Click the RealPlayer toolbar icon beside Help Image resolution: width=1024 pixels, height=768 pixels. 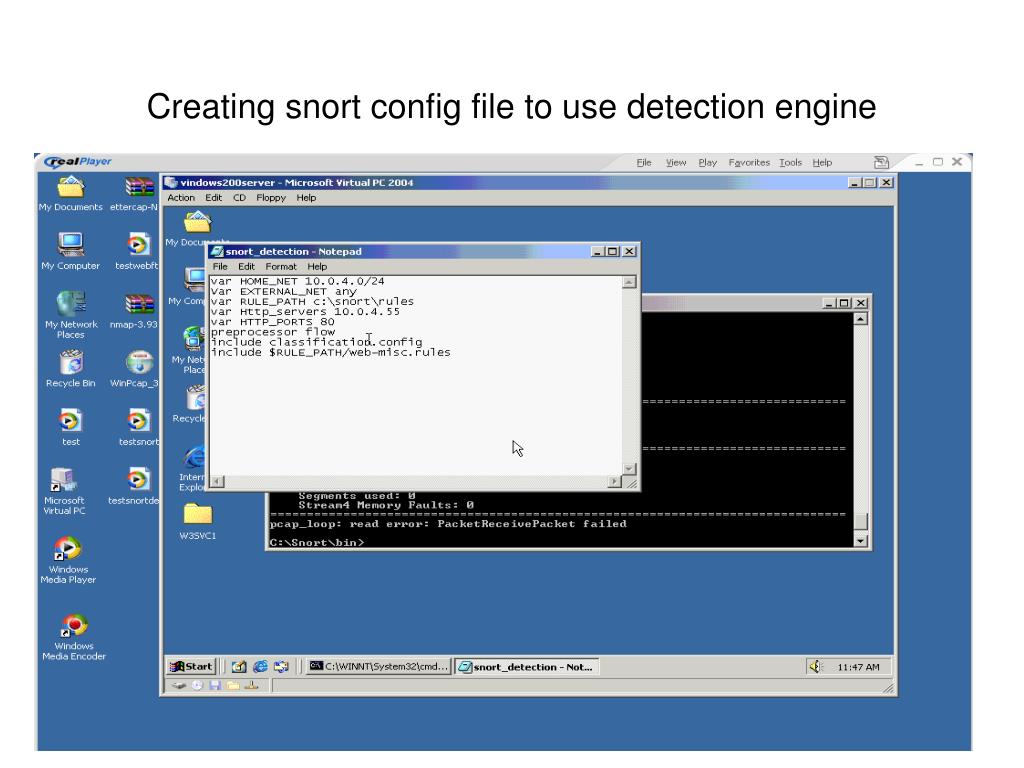881,162
